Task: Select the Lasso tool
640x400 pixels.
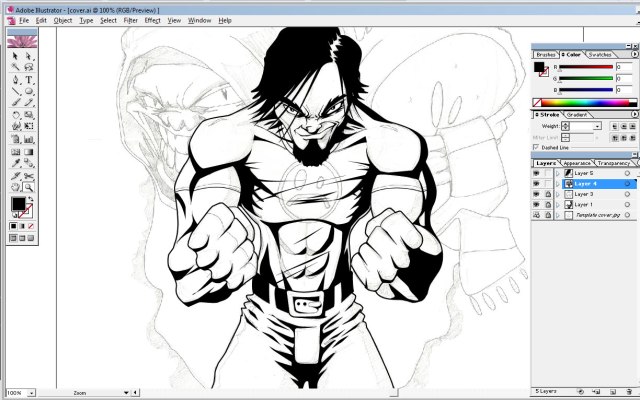Action: [29, 67]
